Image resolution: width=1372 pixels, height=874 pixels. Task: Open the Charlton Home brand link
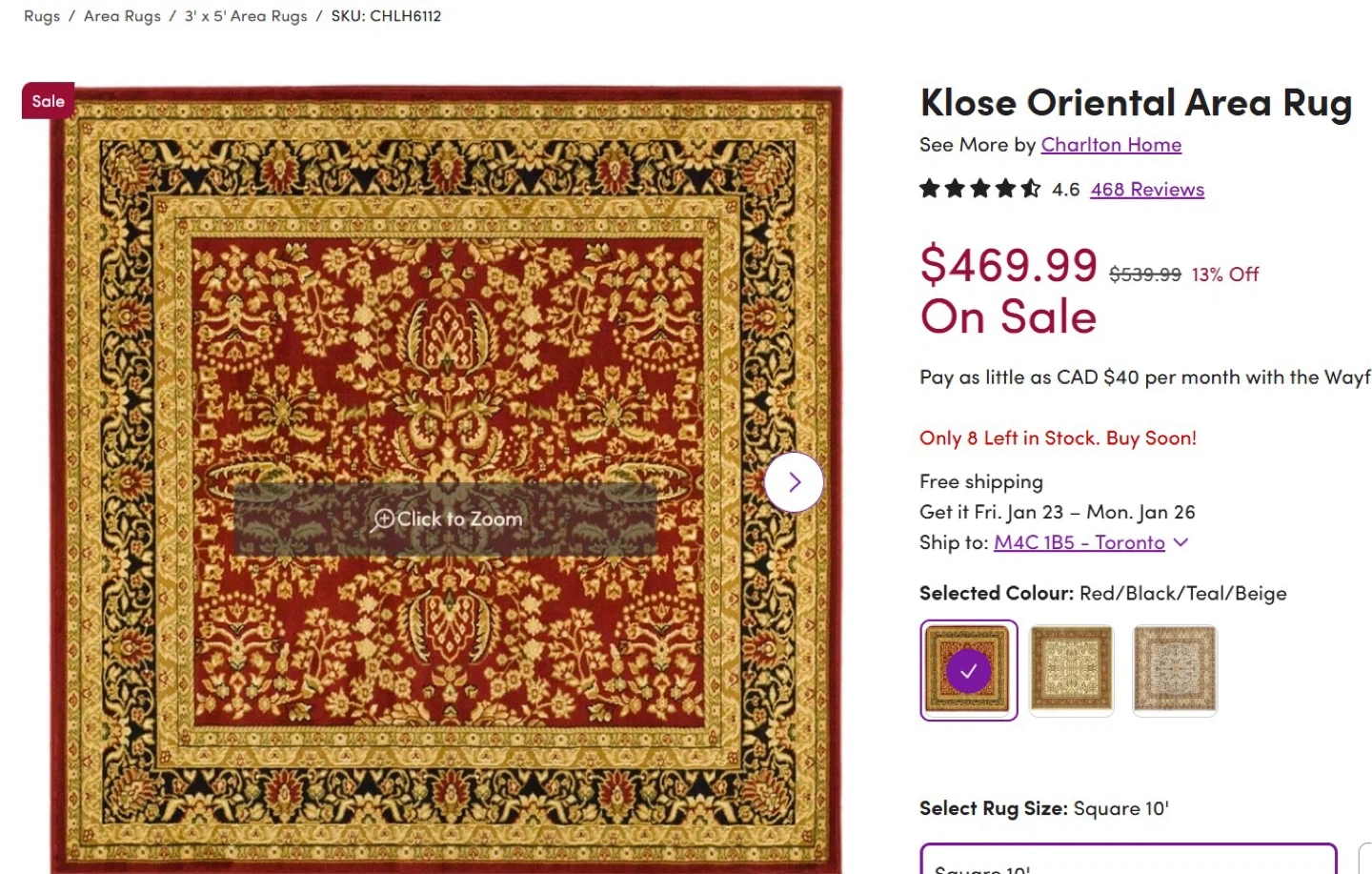tap(1111, 145)
